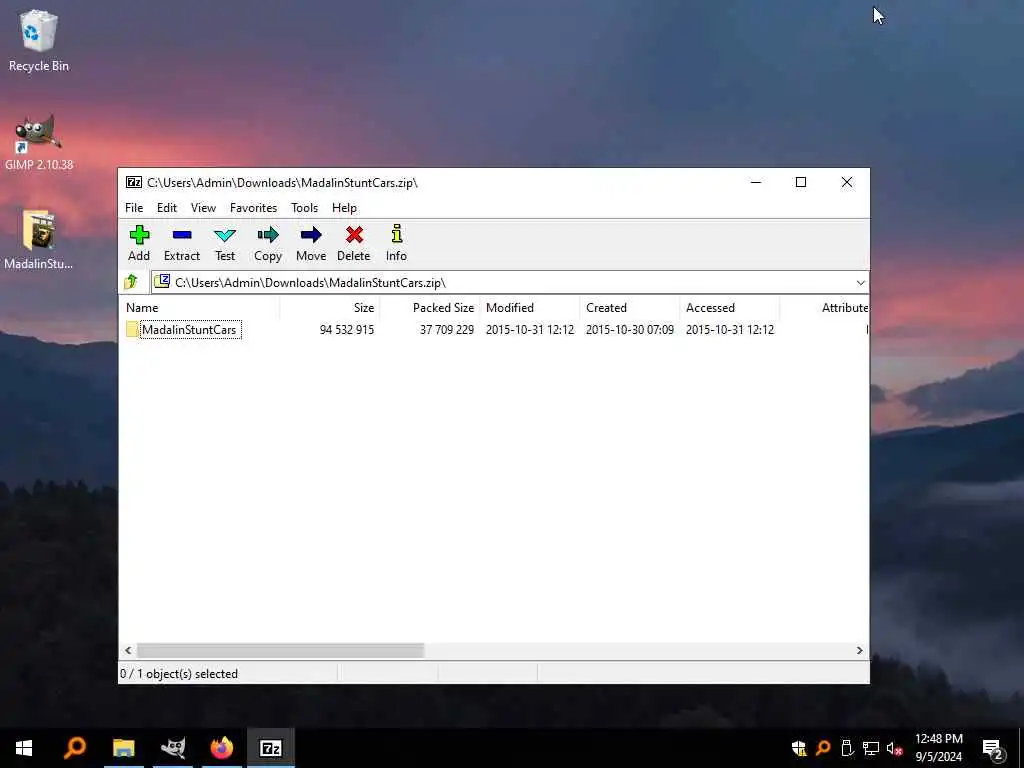Select the MadalinStu... desktop archive icon

tap(39, 240)
